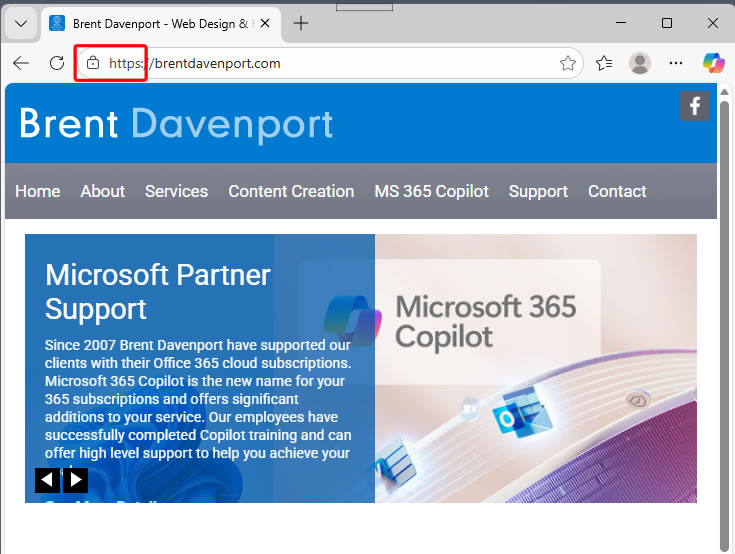Advance to next slide in carousel

[76, 480]
